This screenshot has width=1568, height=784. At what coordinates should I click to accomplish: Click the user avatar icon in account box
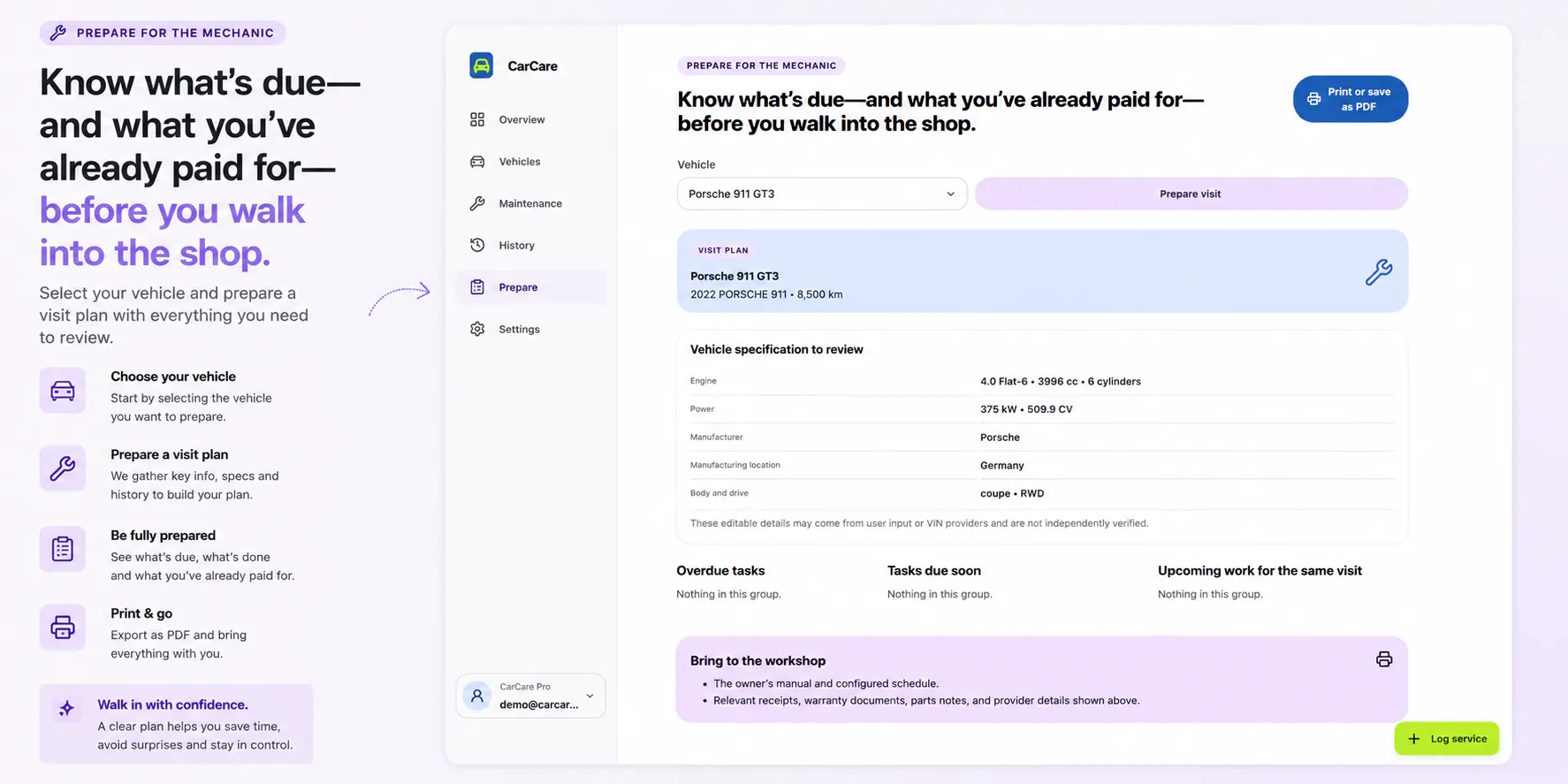click(477, 696)
